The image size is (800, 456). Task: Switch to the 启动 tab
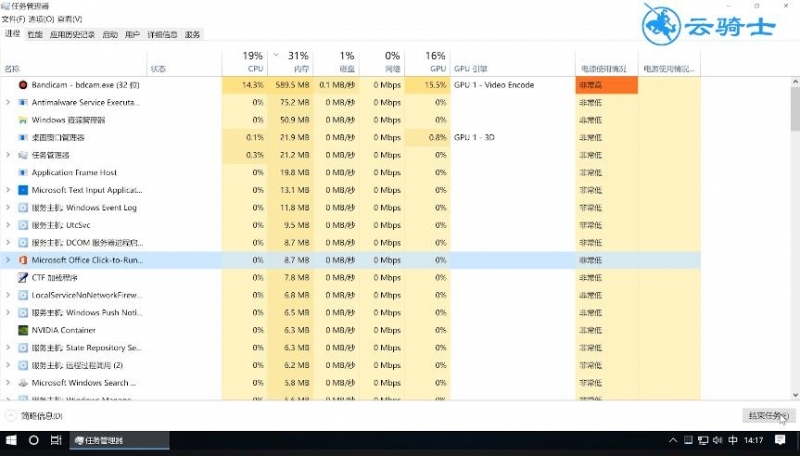pyautogui.click(x=110, y=34)
